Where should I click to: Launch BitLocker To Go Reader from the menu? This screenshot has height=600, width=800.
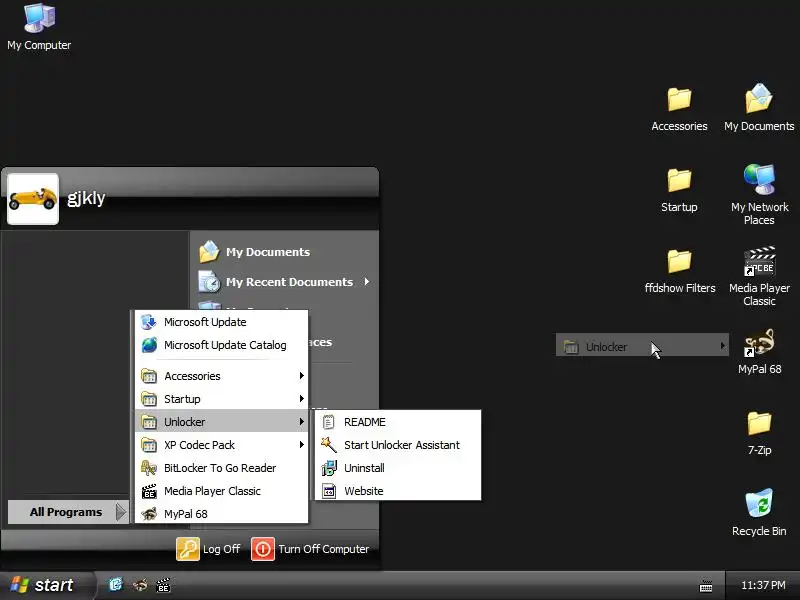point(221,468)
